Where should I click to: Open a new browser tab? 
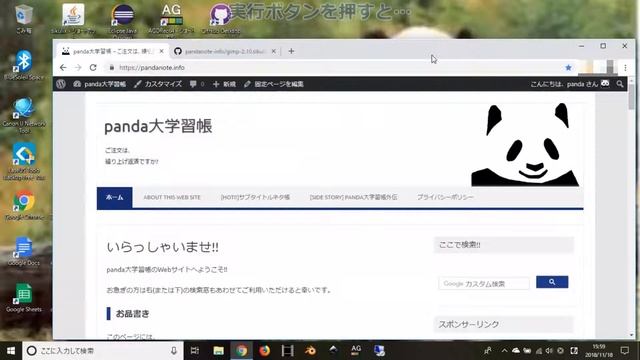[x=291, y=51]
